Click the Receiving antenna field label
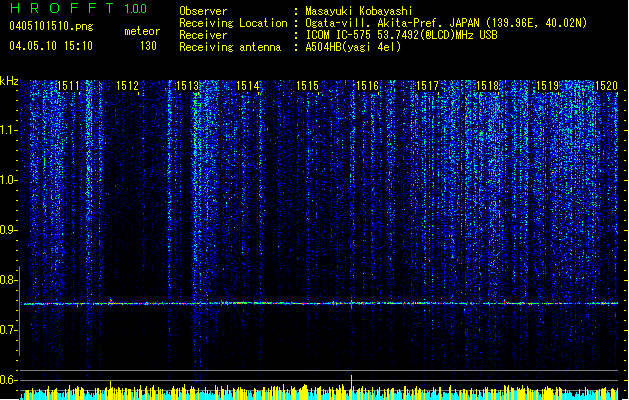 coord(230,47)
